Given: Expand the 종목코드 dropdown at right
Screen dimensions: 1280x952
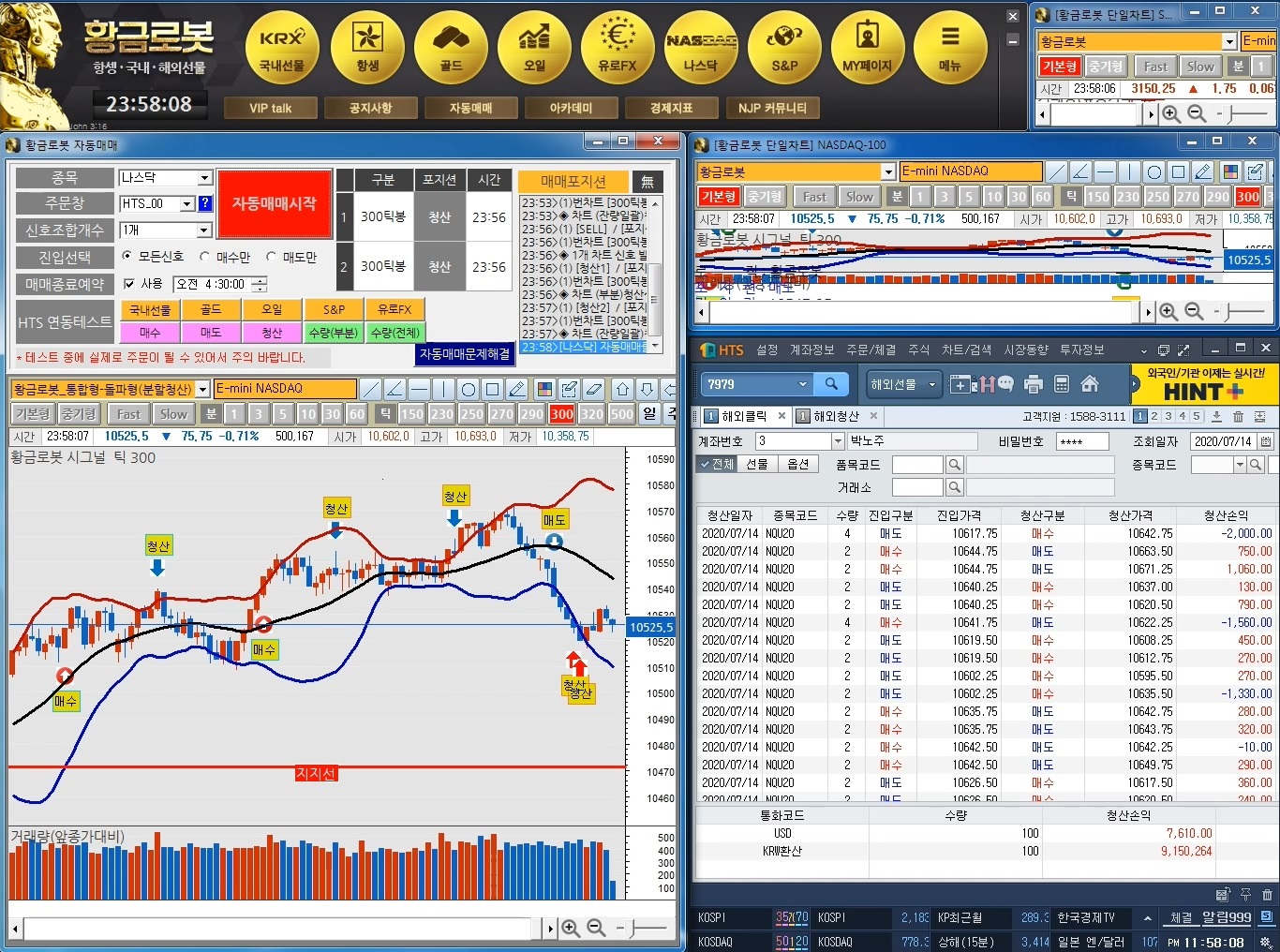Looking at the screenshot, I should (x=1240, y=465).
